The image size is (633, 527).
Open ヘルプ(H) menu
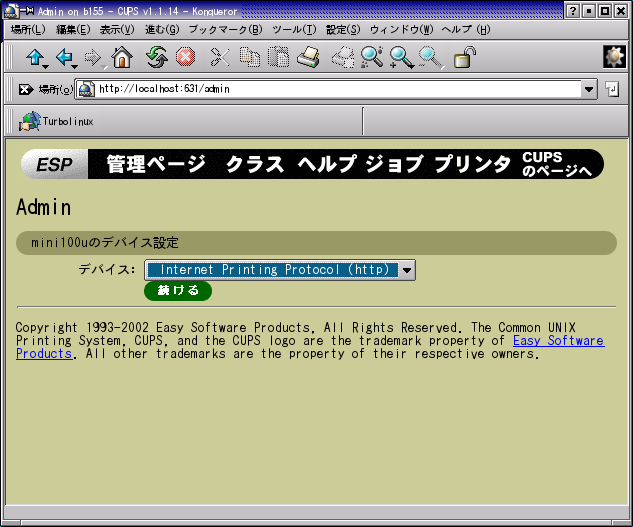click(x=465, y=30)
